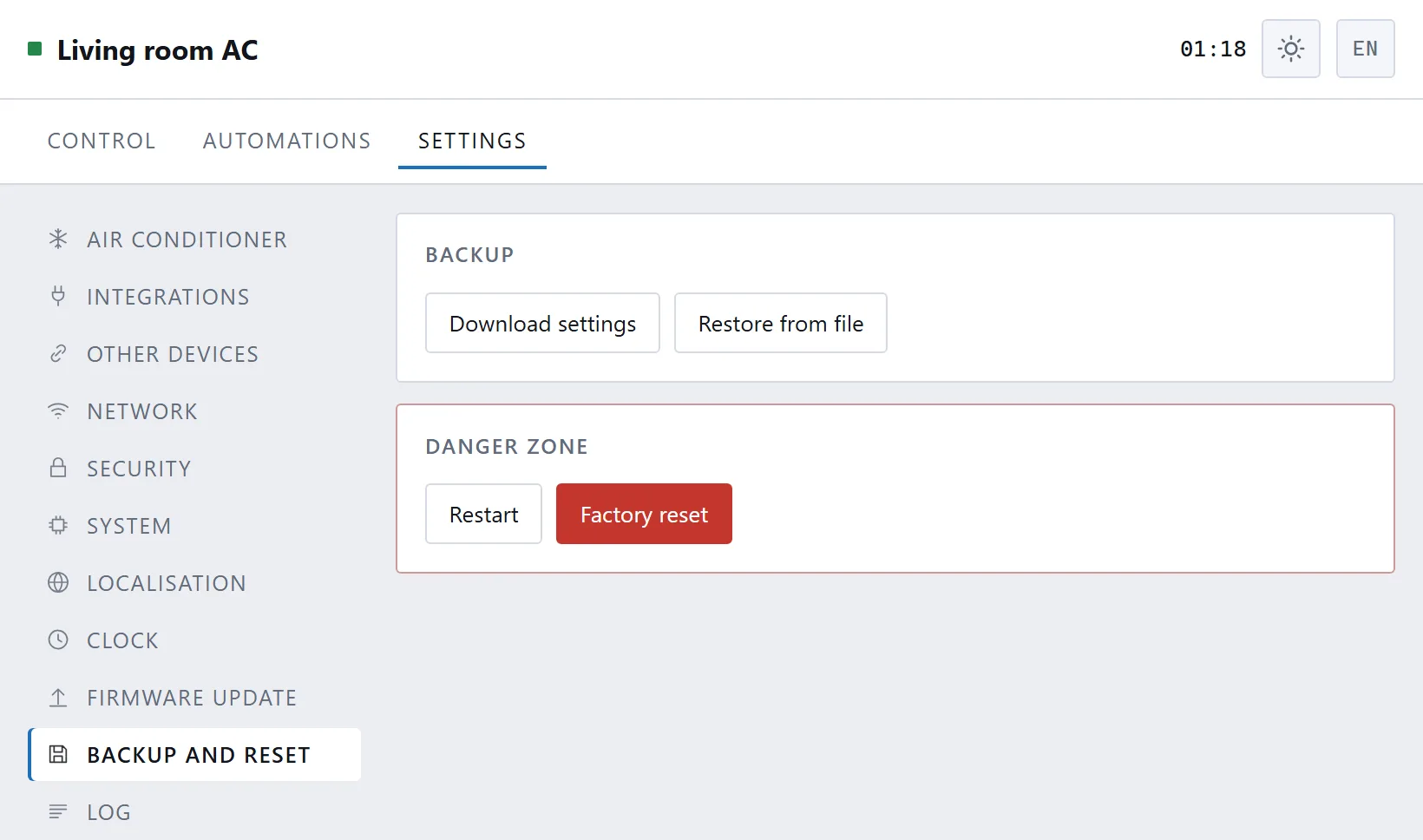Click the Wi-Fi Network icon
This screenshot has width=1423, height=840.
[58, 411]
